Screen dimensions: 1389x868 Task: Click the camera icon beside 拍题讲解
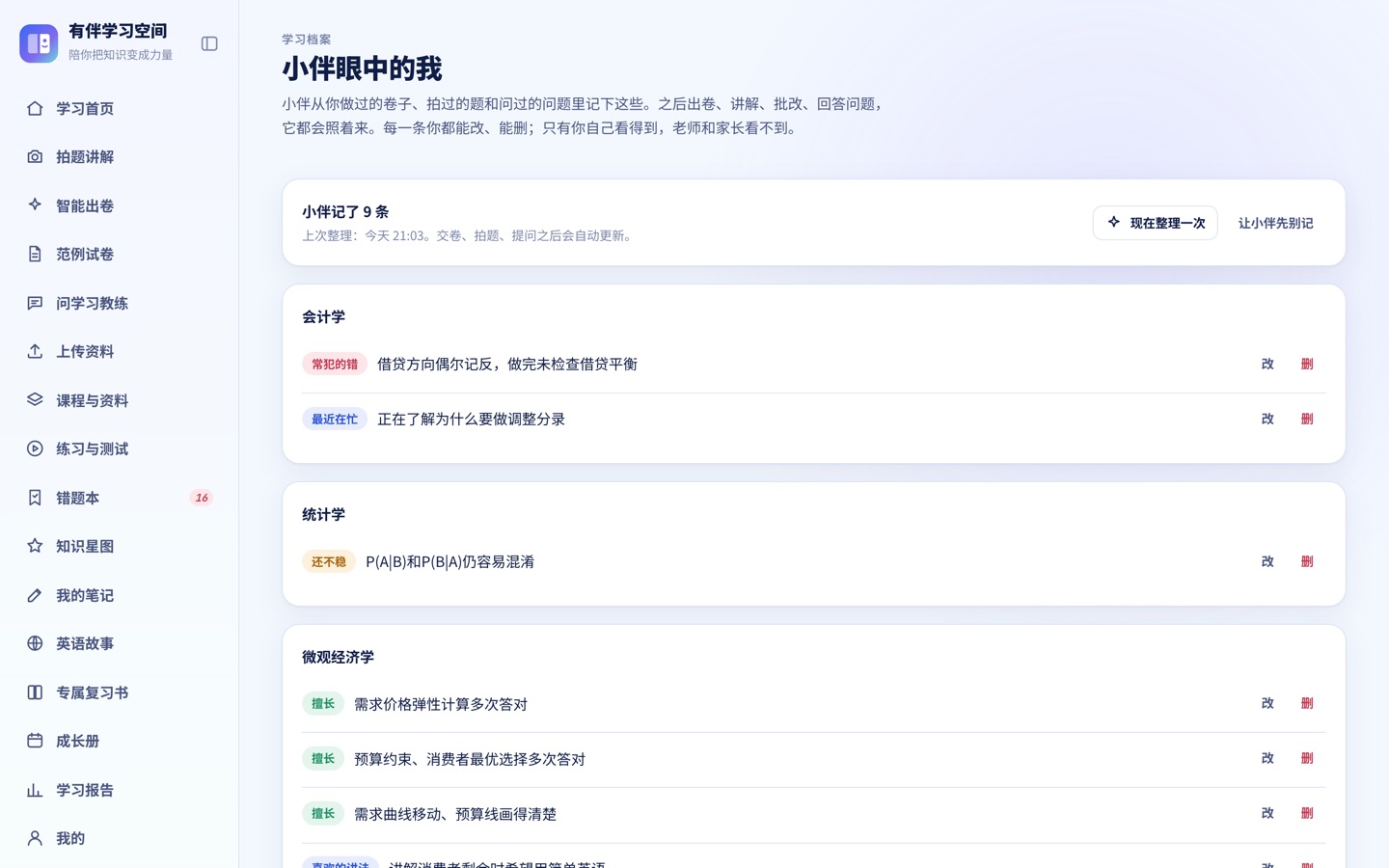coord(35,156)
